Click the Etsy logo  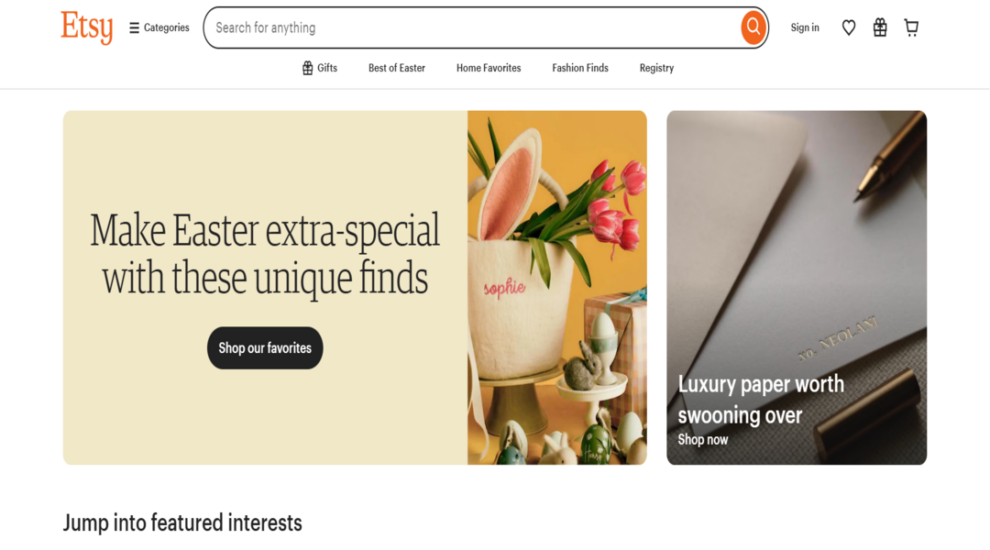pyautogui.click(x=87, y=28)
